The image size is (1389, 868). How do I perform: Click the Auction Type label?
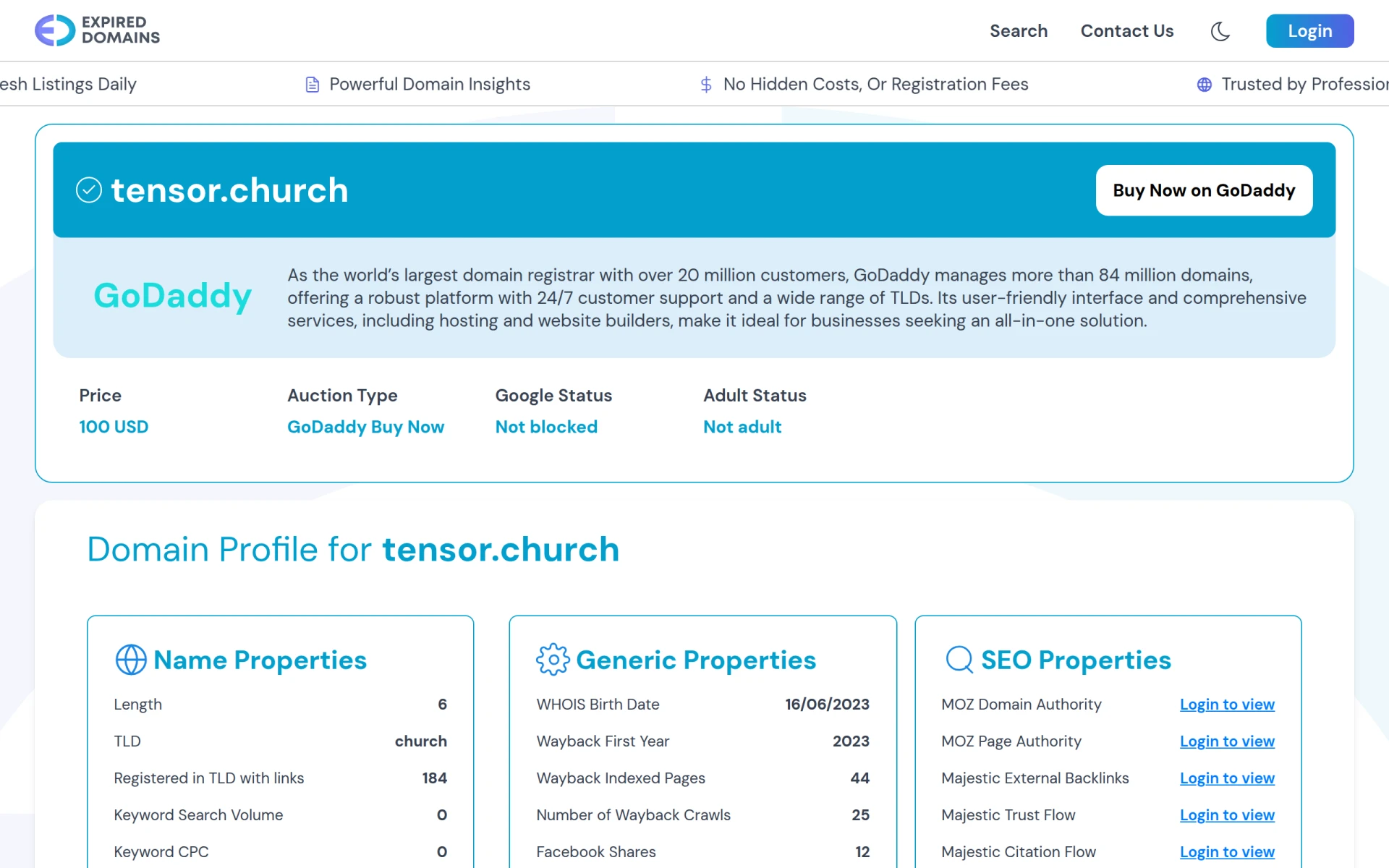click(342, 396)
